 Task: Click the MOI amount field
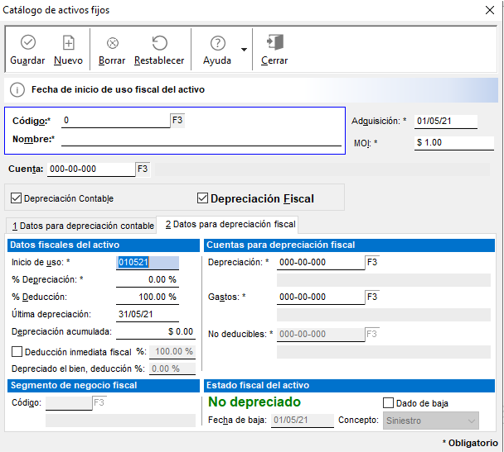click(x=454, y=143)
